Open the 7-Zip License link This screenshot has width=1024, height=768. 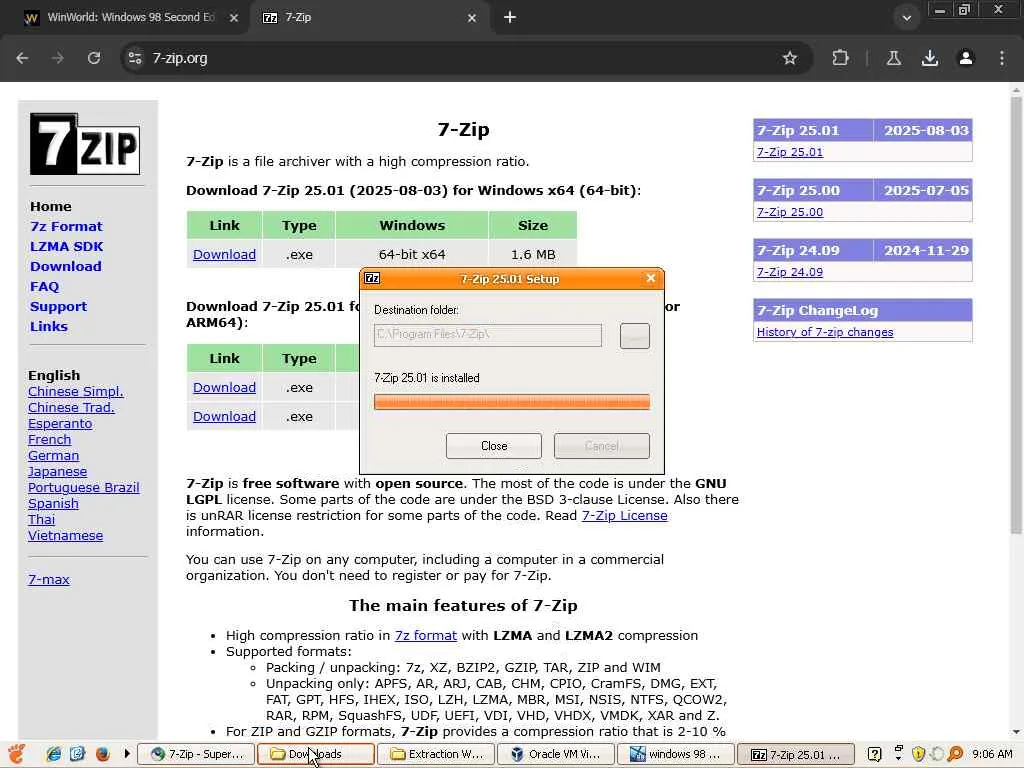click(624, 516)
